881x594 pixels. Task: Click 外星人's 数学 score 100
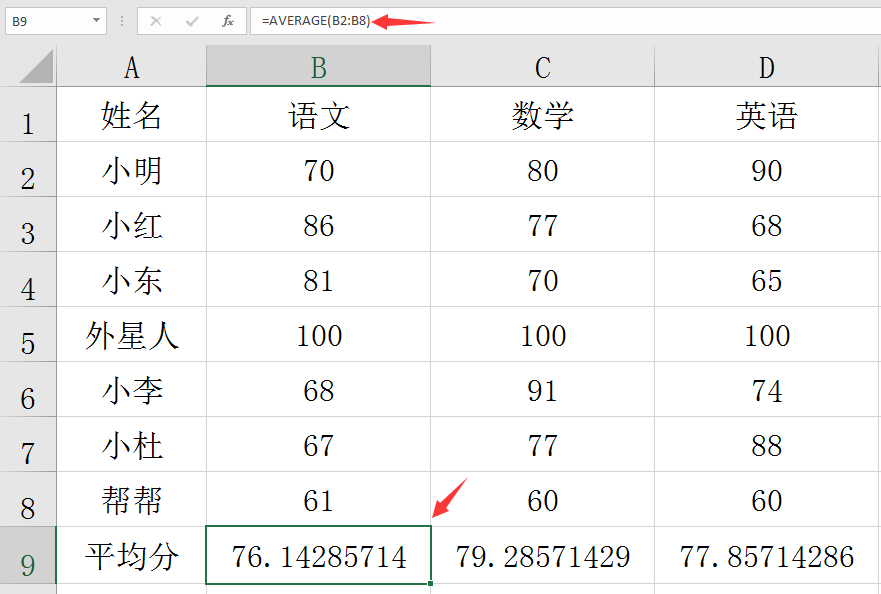click(543, 334)
